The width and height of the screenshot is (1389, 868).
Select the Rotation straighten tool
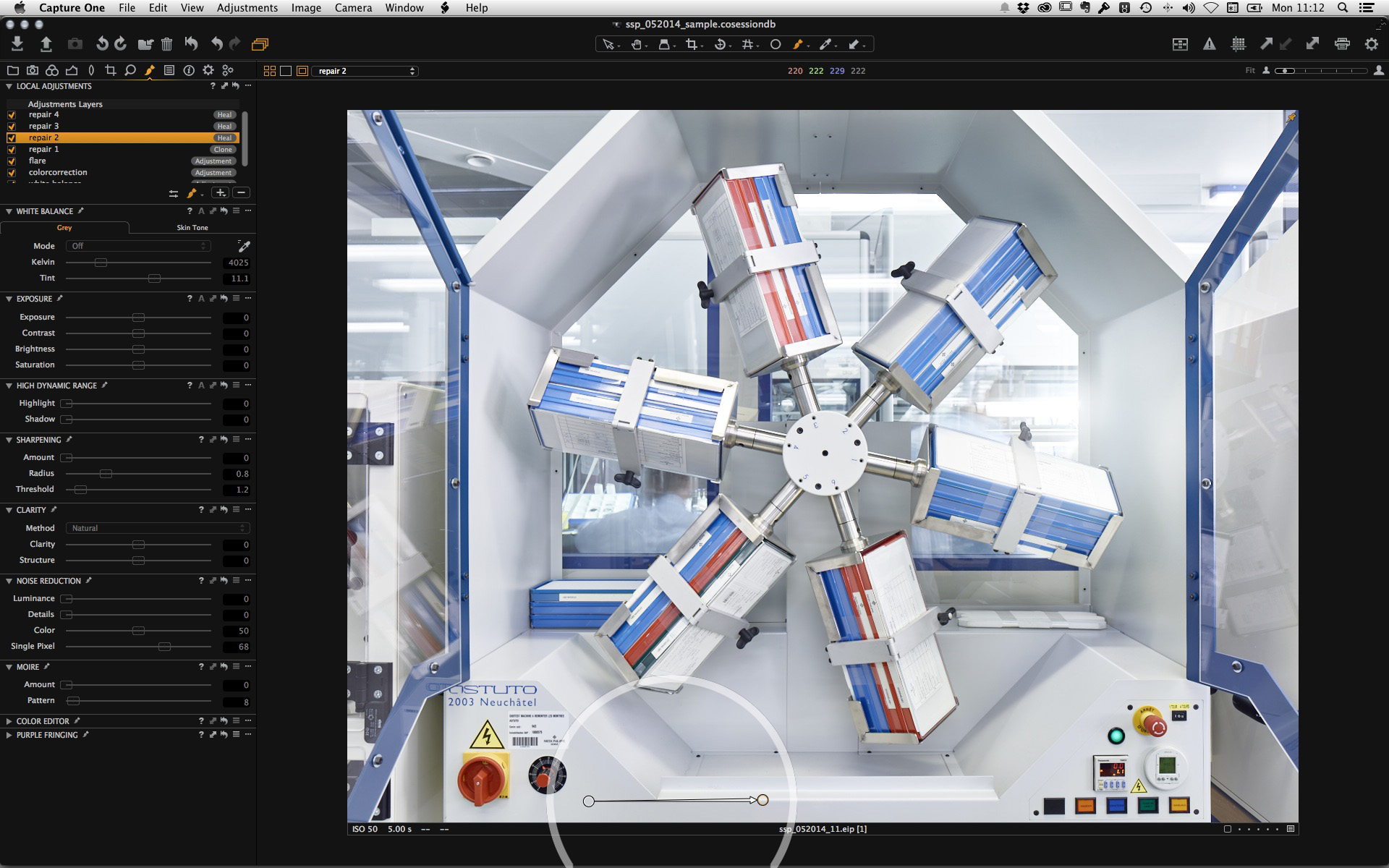point(721,45)
